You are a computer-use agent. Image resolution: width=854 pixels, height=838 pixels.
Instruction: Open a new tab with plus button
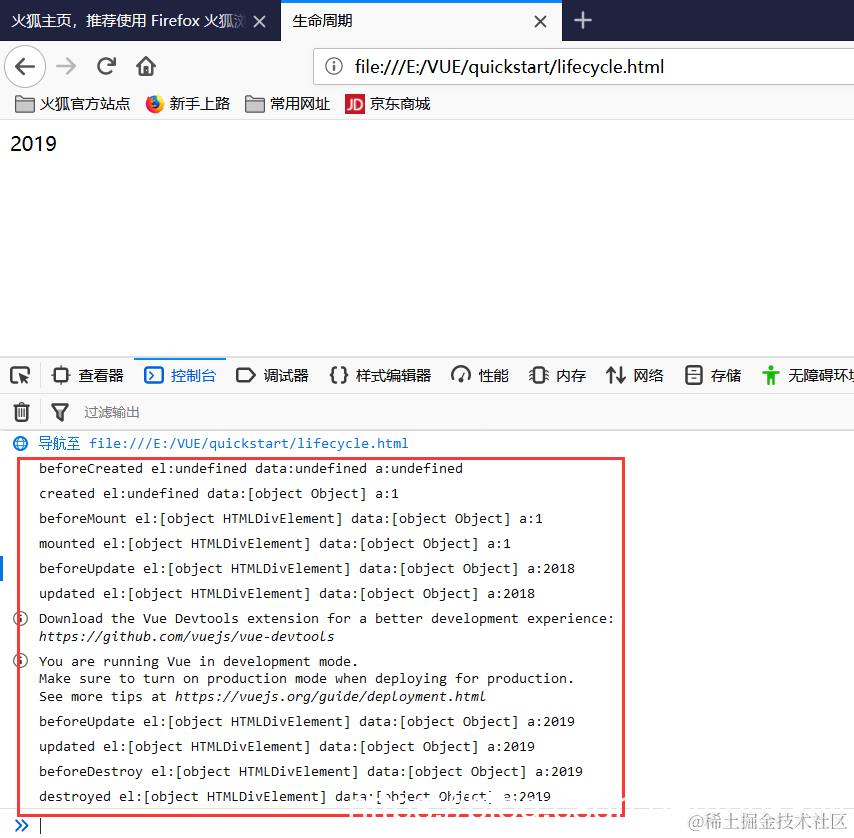click(583, 21)
